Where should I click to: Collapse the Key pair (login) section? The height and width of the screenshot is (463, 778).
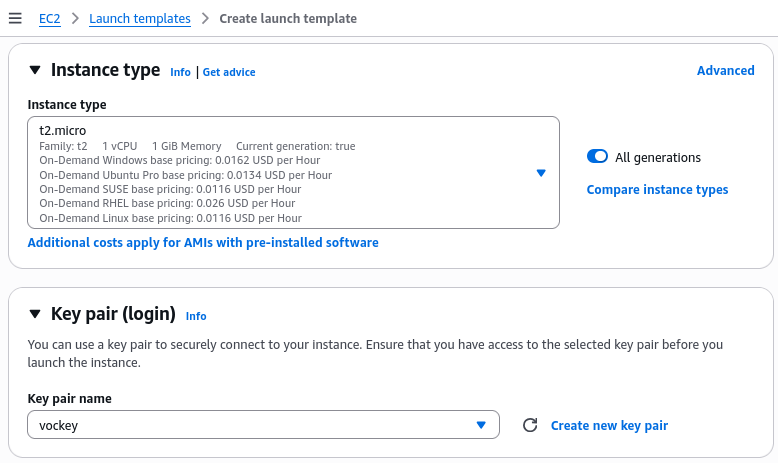pos(35,314)
